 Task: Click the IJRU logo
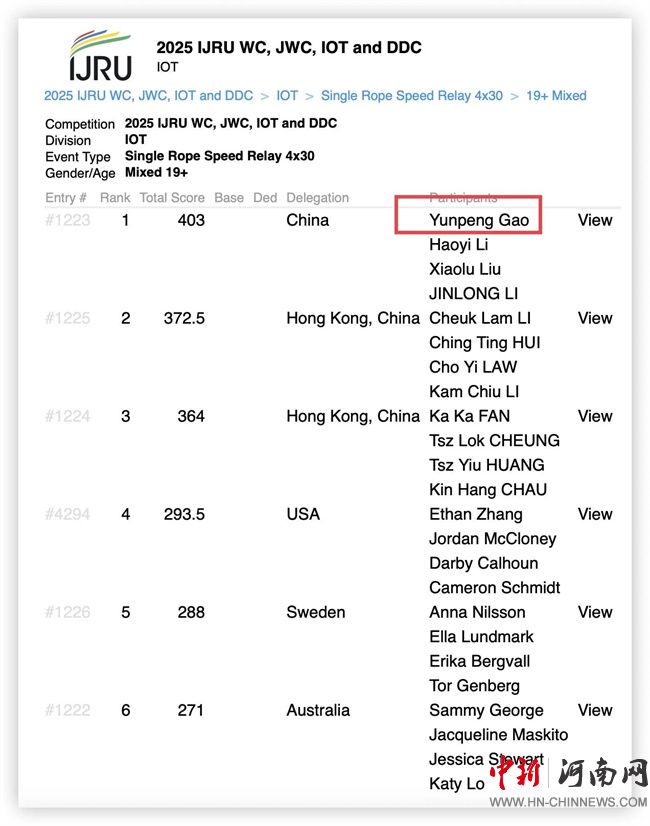click(99, 55)
